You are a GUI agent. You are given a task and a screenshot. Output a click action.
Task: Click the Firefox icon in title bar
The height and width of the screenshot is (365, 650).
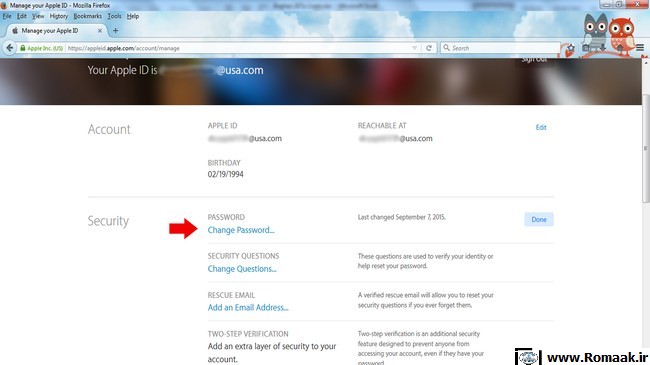[4, 5]
